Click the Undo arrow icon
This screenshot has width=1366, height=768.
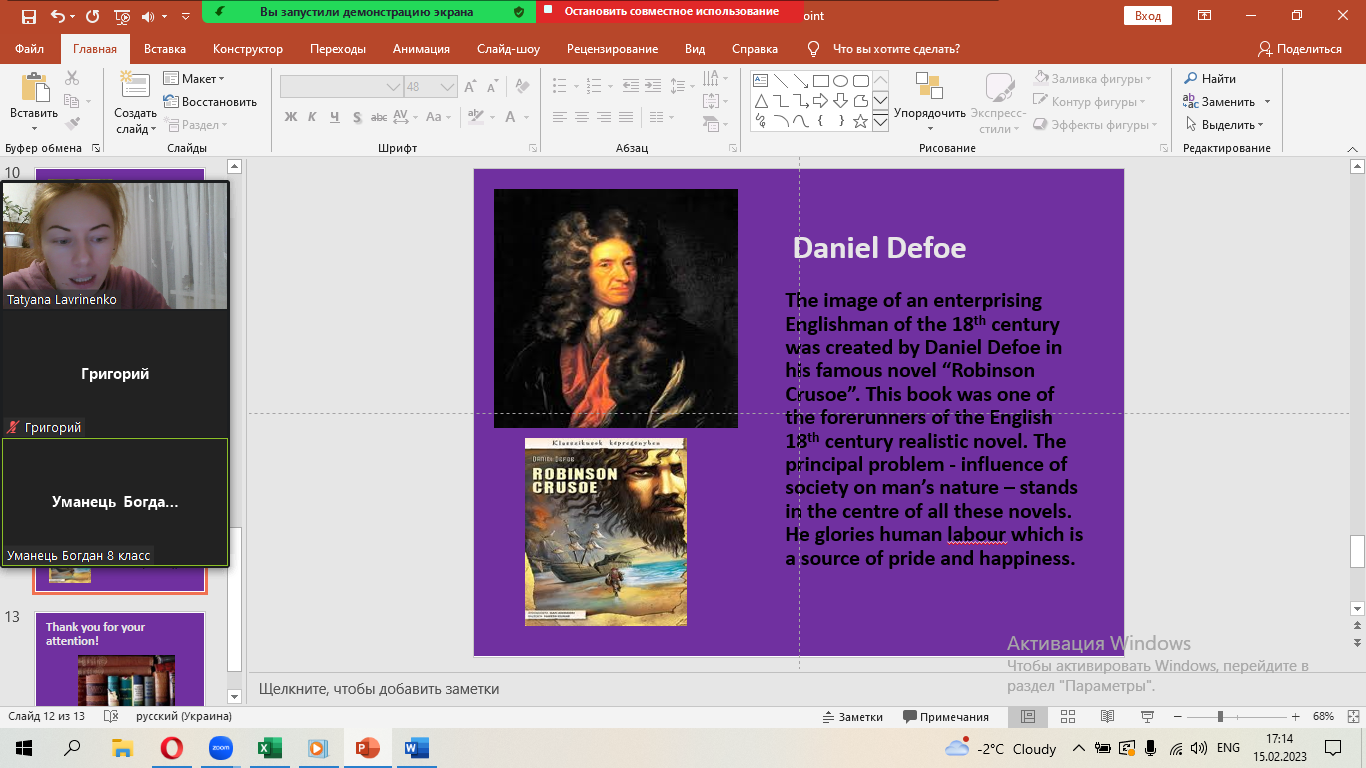tap(58, 16)
